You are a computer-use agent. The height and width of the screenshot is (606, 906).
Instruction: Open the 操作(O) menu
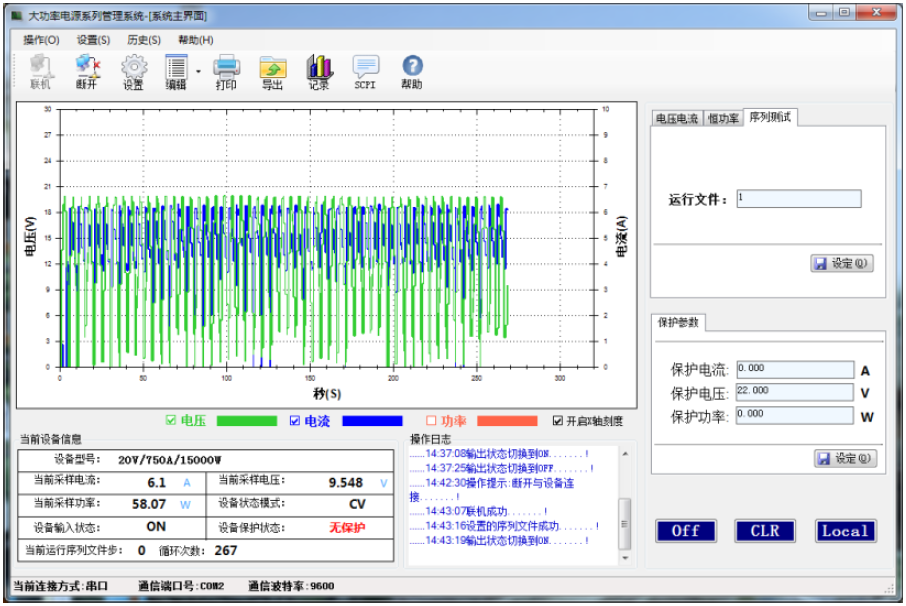(x=41, y=40)
